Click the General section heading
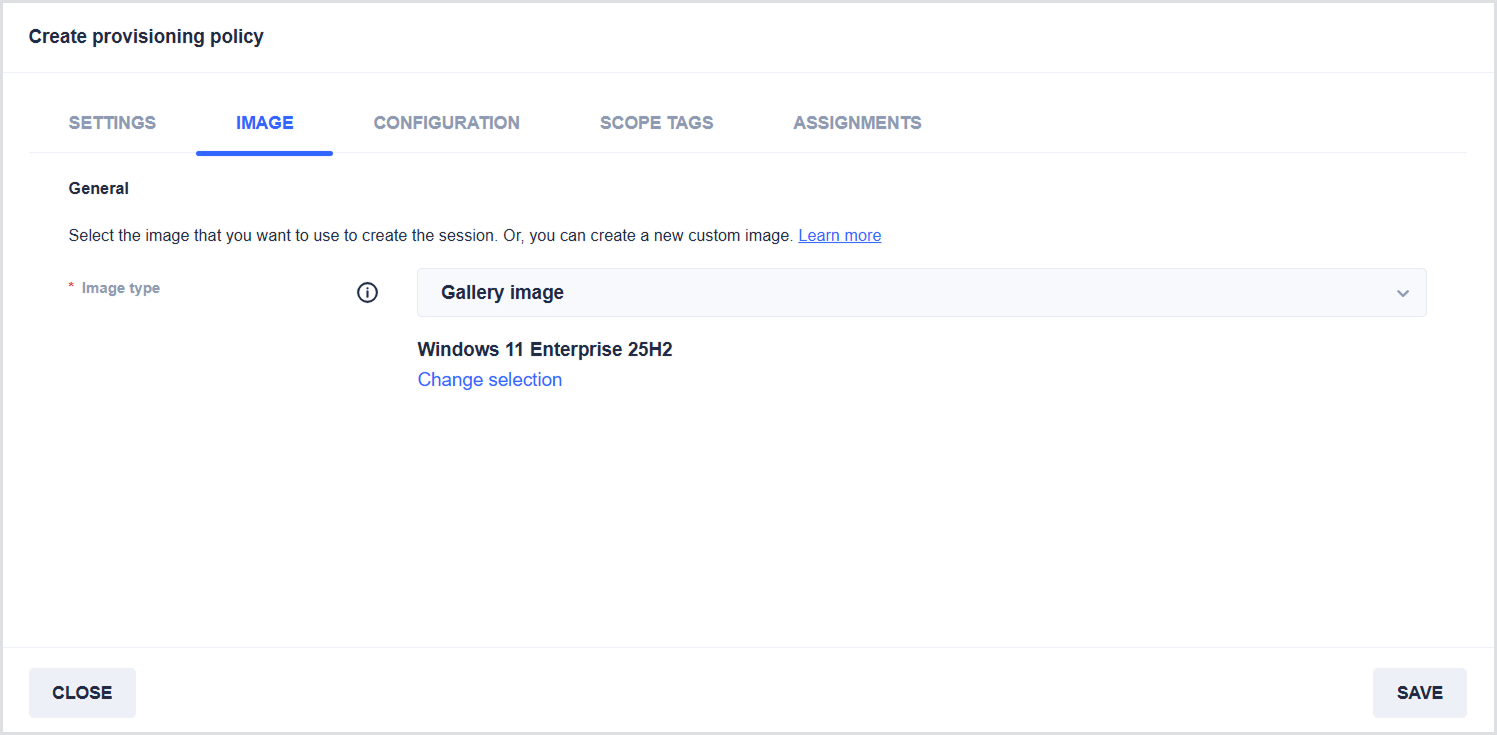This screenshot has height=735, width=1497. [x=98, y=188]
